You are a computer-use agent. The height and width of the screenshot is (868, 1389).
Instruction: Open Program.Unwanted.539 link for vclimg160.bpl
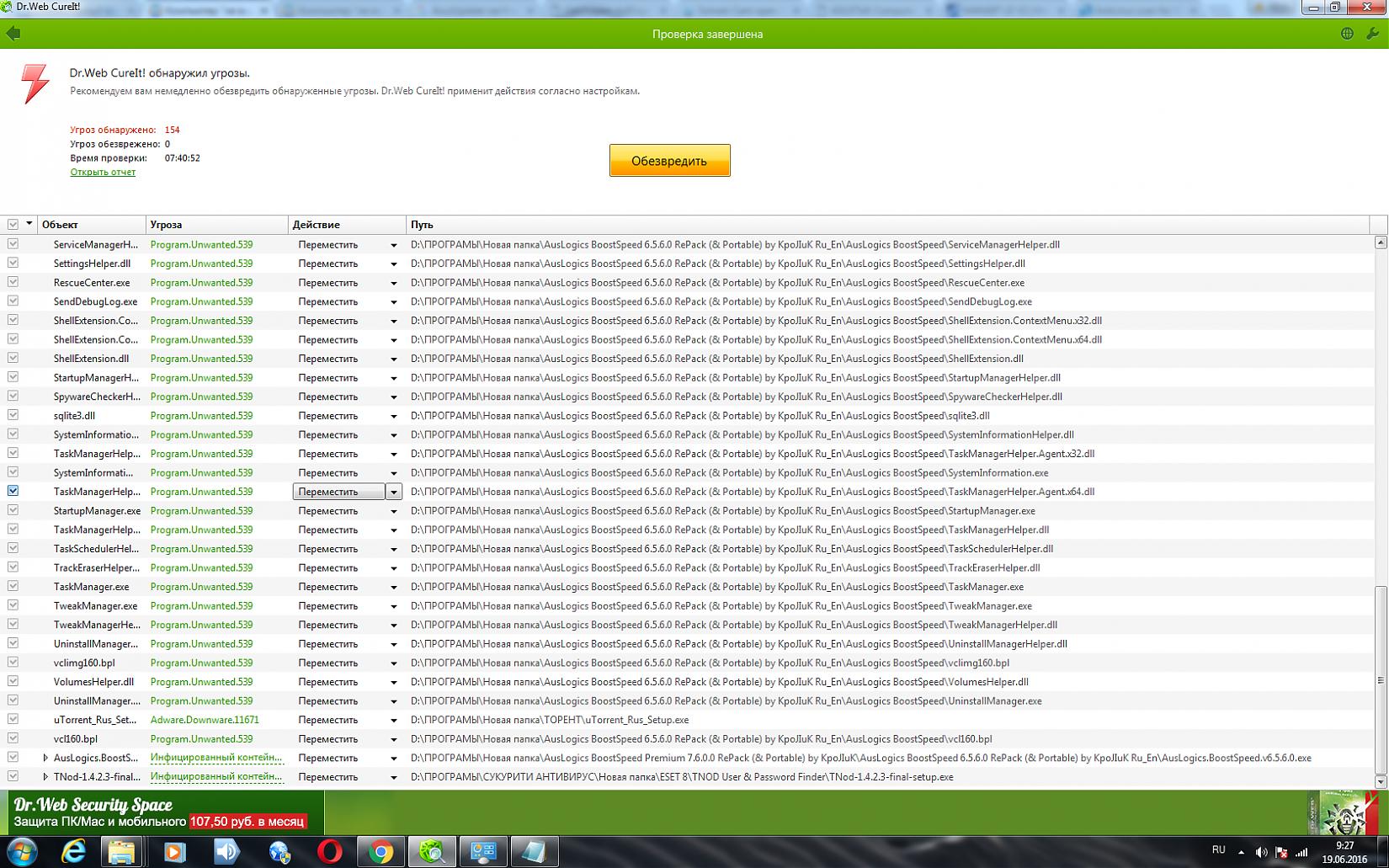tap(201, 663)
